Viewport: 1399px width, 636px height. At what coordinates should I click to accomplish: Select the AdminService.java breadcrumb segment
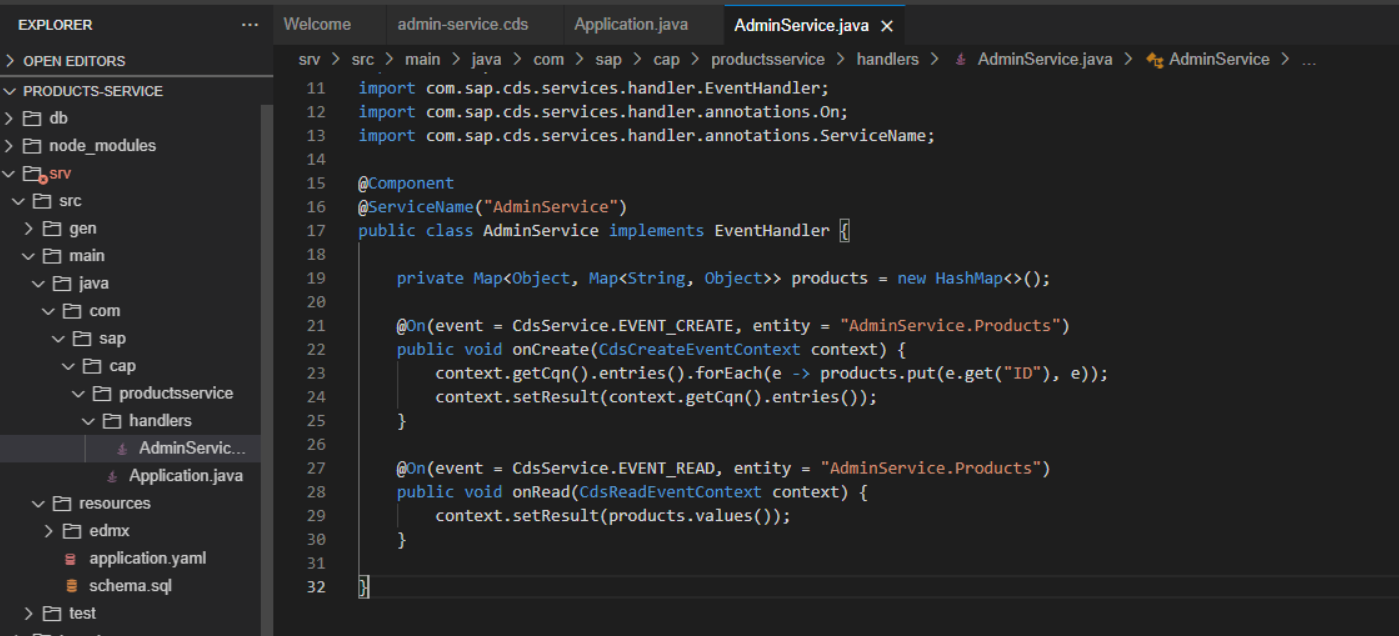[x=1045, y=59]
